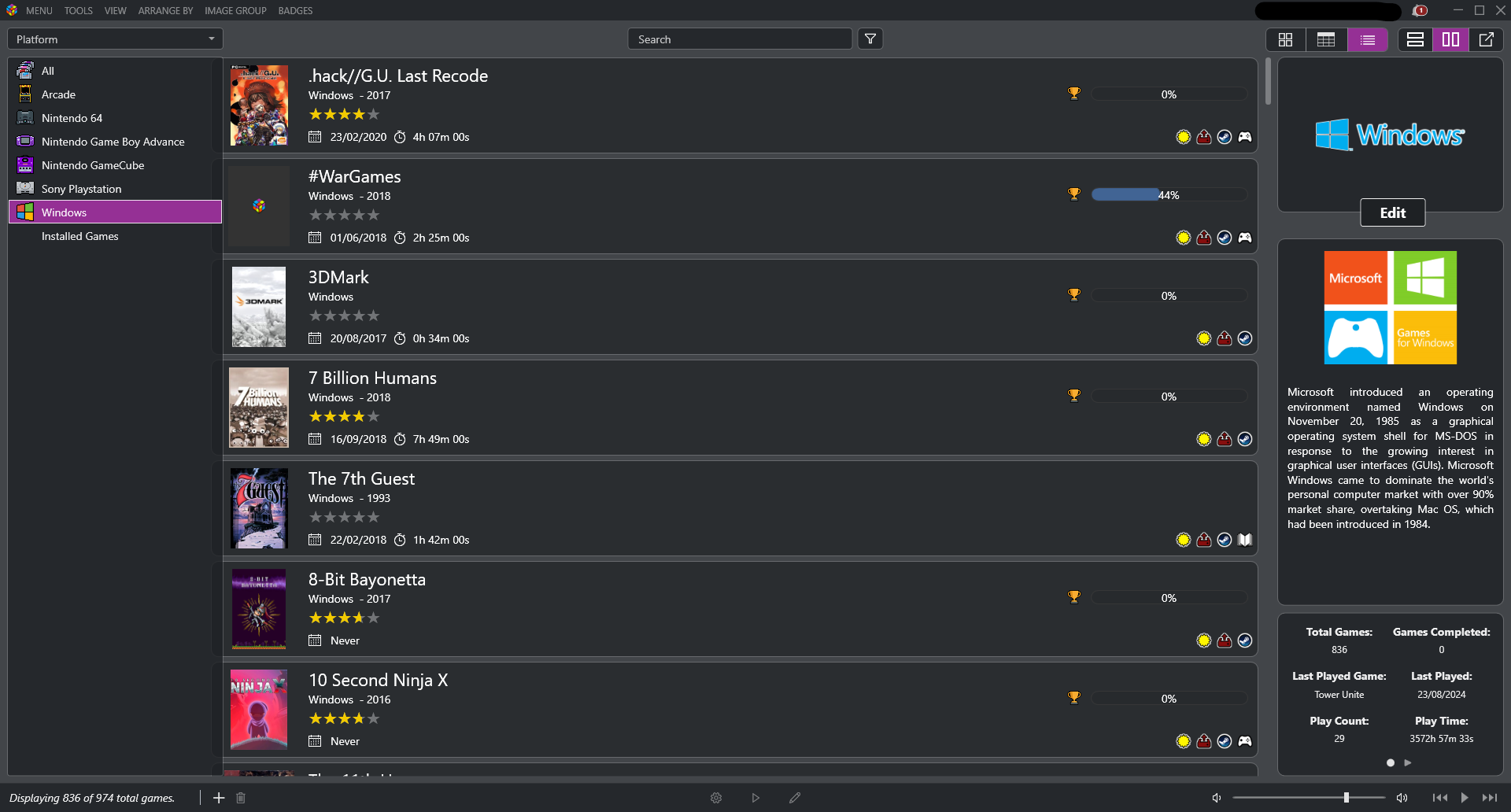Click the .hack//G.U. achievements trophy icon
This screenshot has height=812, width=1511.
coord(1074,94)
